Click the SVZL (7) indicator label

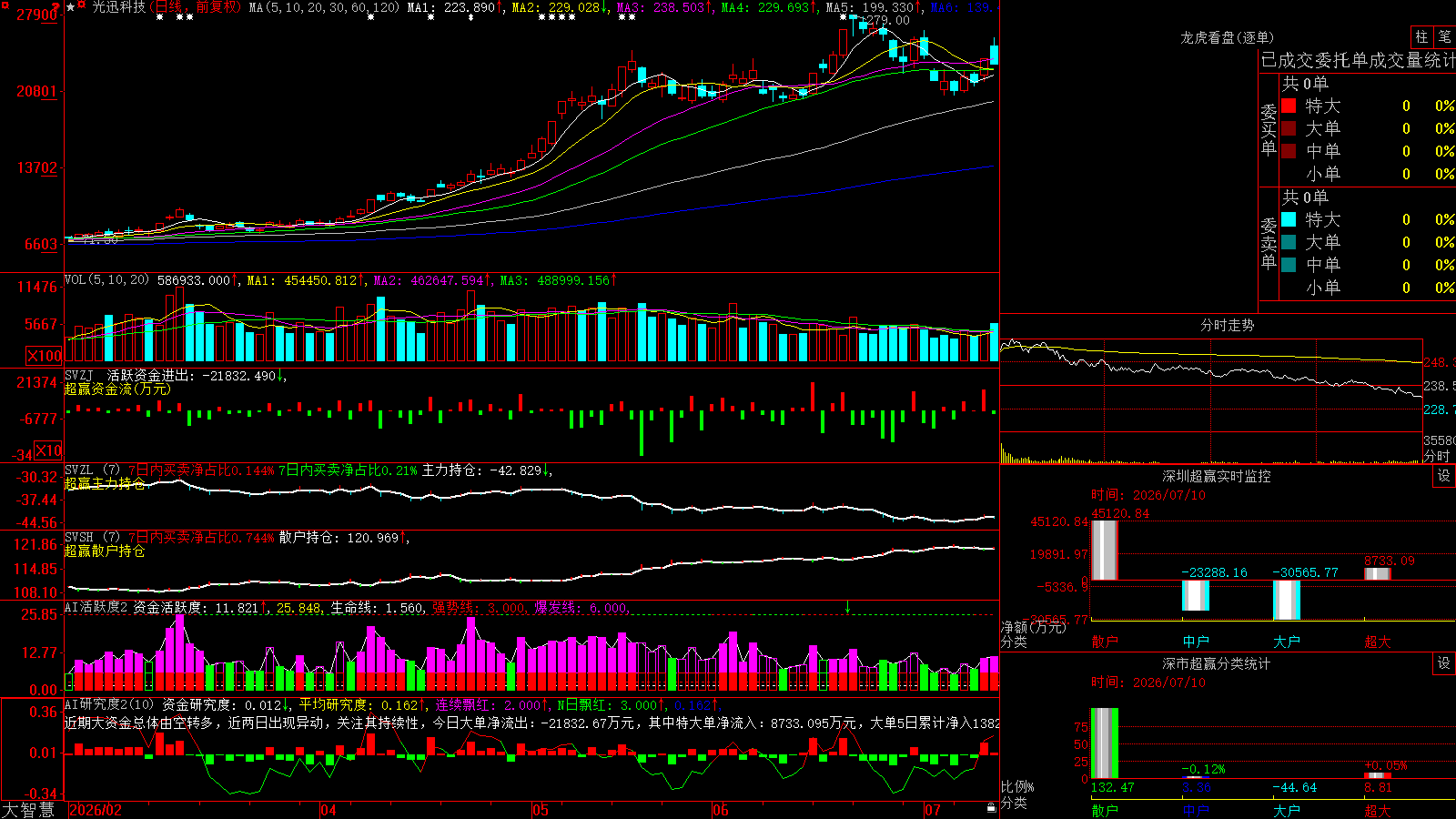coord(93,470)
